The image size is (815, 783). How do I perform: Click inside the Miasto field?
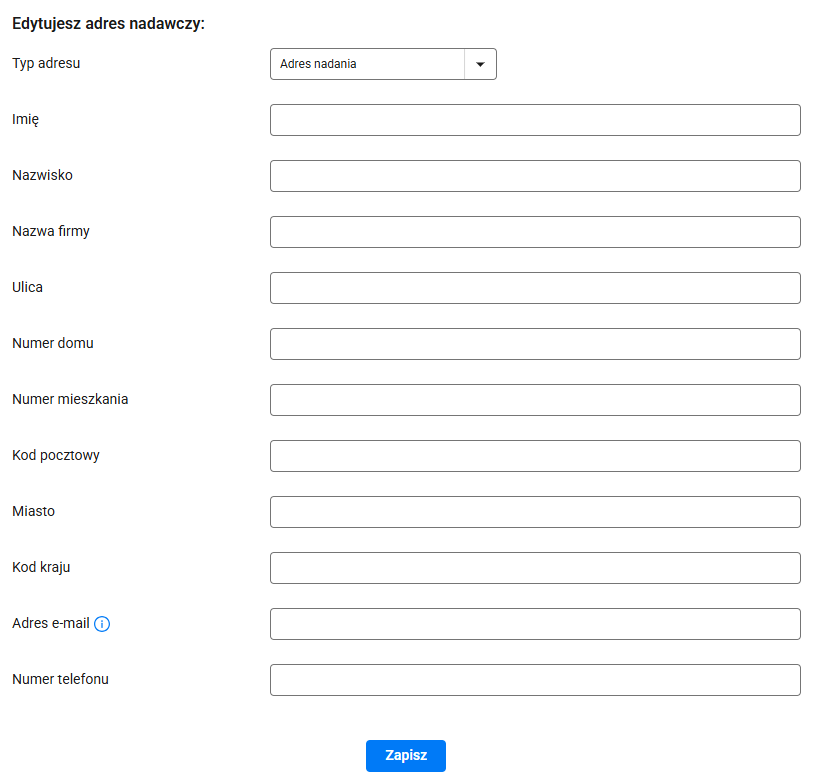click(535, 512)
